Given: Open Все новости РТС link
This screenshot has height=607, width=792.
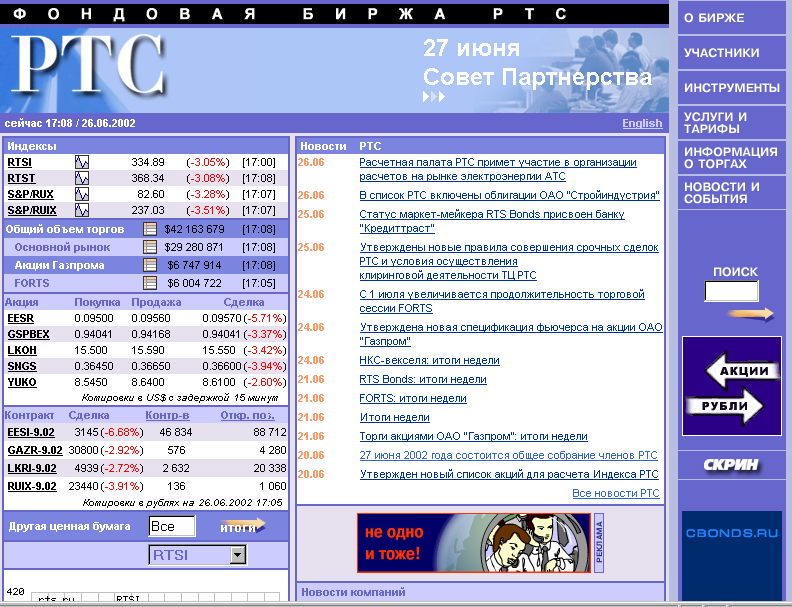Looking at the screenshot, I should point(616,493).
